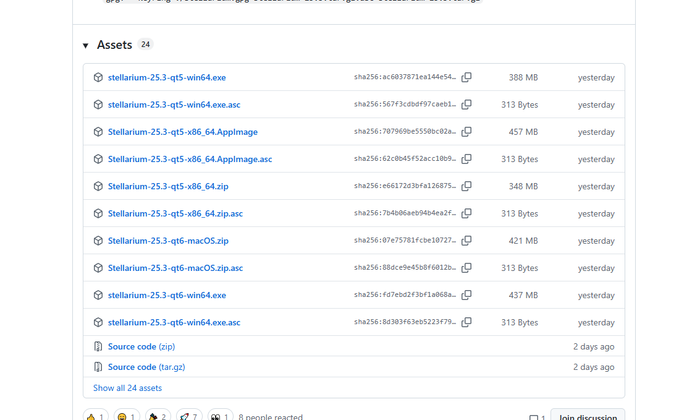
Task: Download stellarium-25.3-qt6-win64.exe
Action: pos(167,295)
